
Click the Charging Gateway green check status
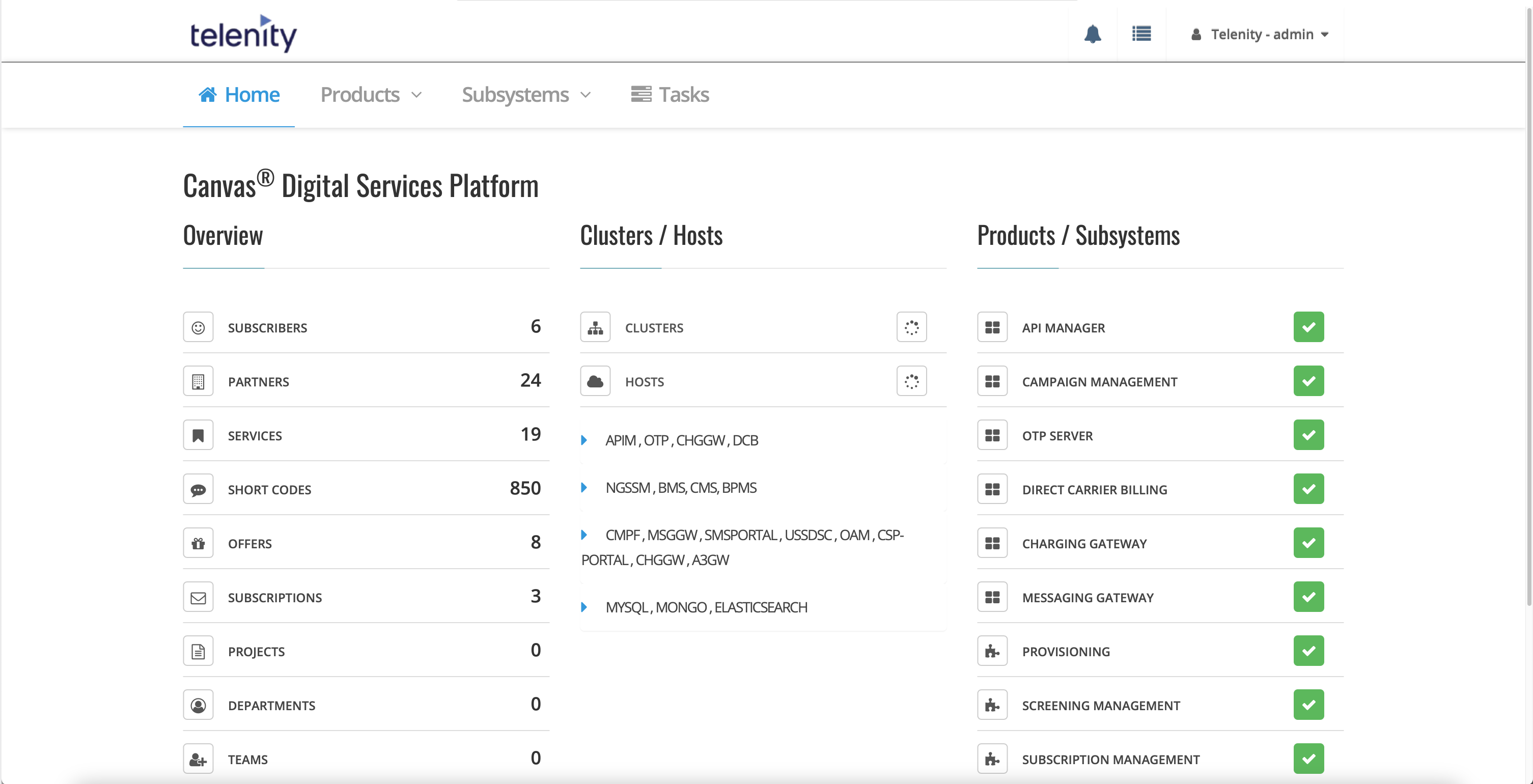point(1308,543)
